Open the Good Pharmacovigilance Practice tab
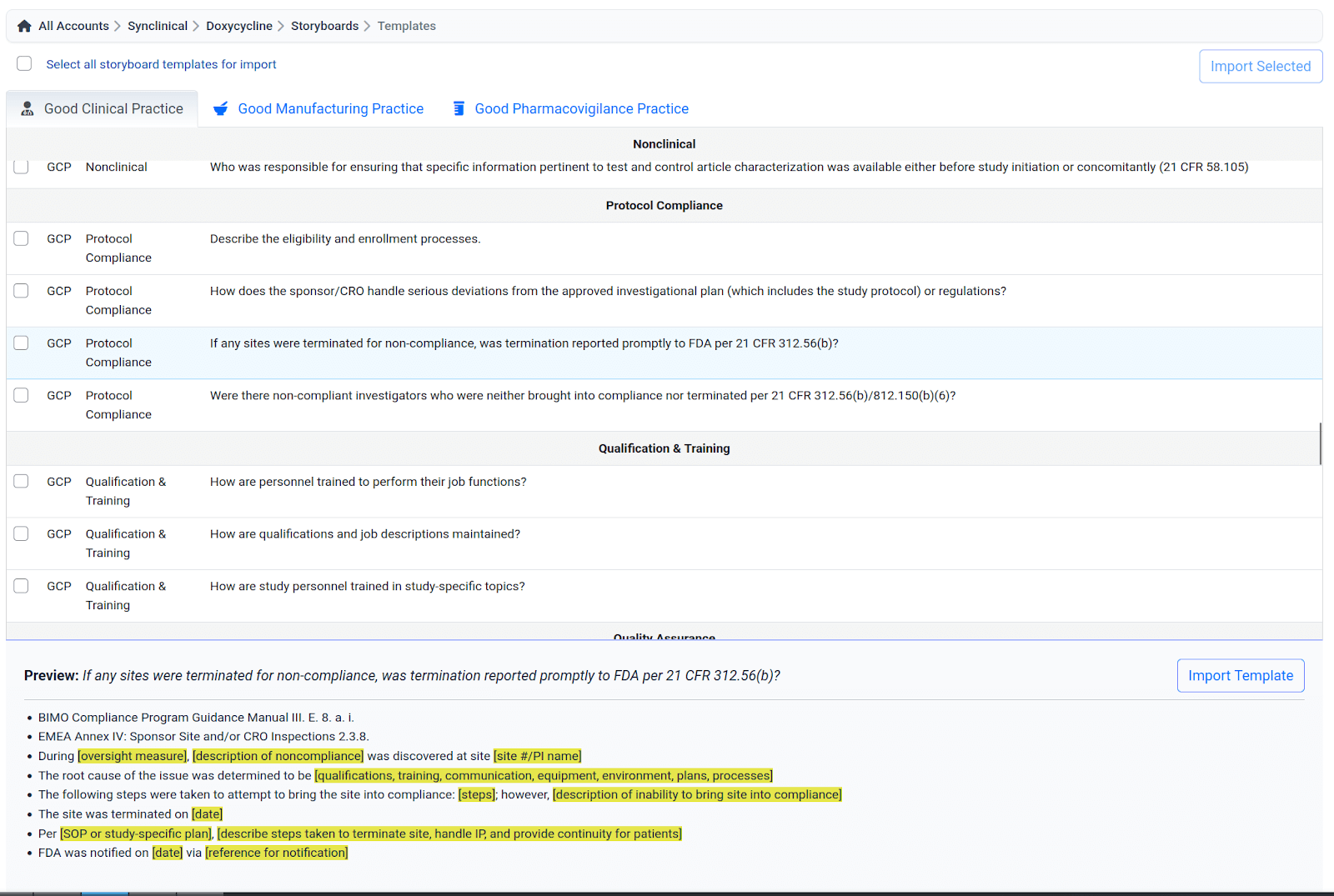 coord(581,109)
